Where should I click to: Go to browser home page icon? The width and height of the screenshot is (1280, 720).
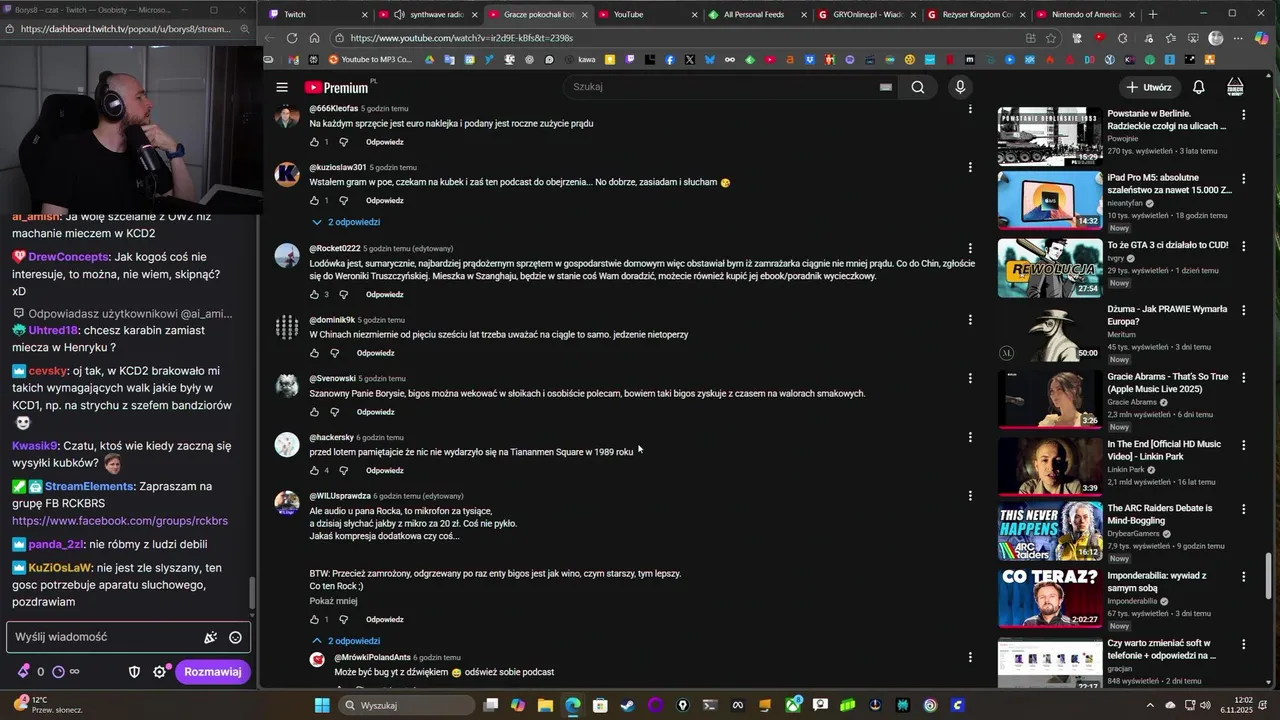click(x=314, y=38)
